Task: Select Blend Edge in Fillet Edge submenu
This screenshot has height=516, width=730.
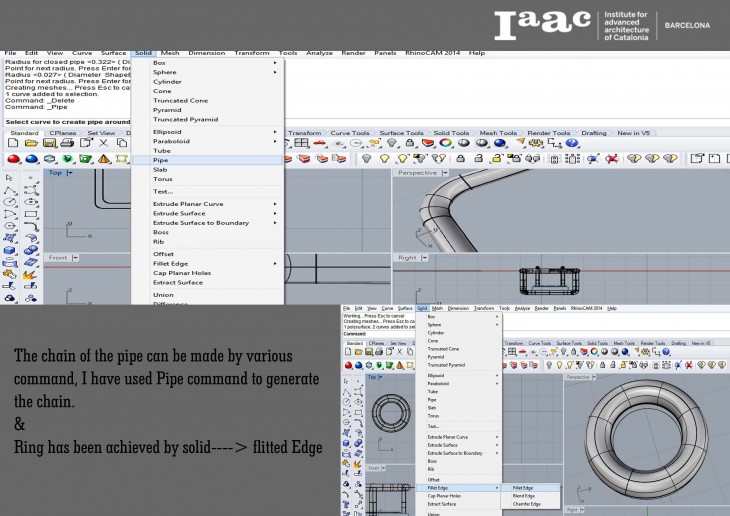Action: click(x=523, y=496)
